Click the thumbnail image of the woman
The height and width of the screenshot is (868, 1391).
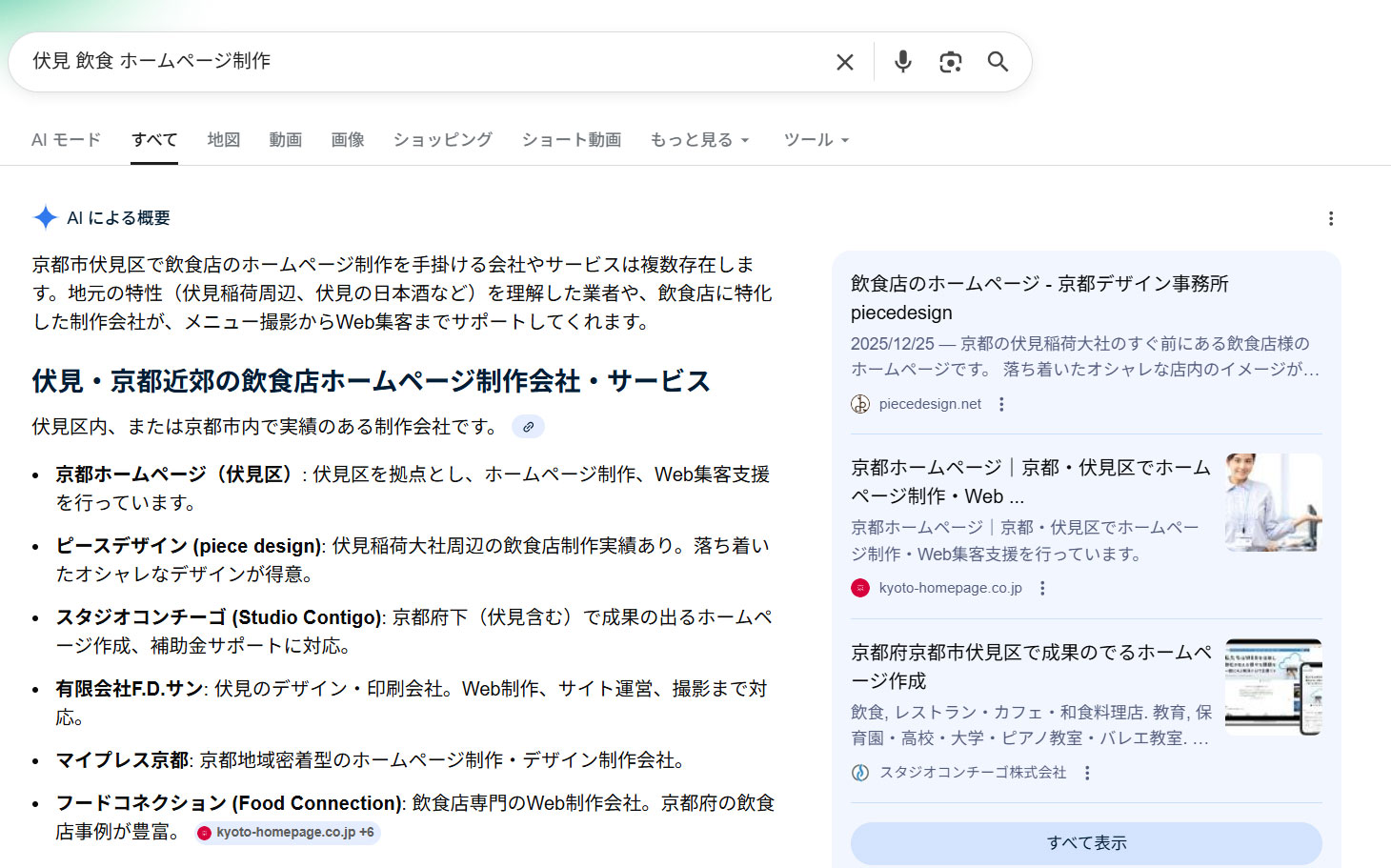[x=1272, y=503]
